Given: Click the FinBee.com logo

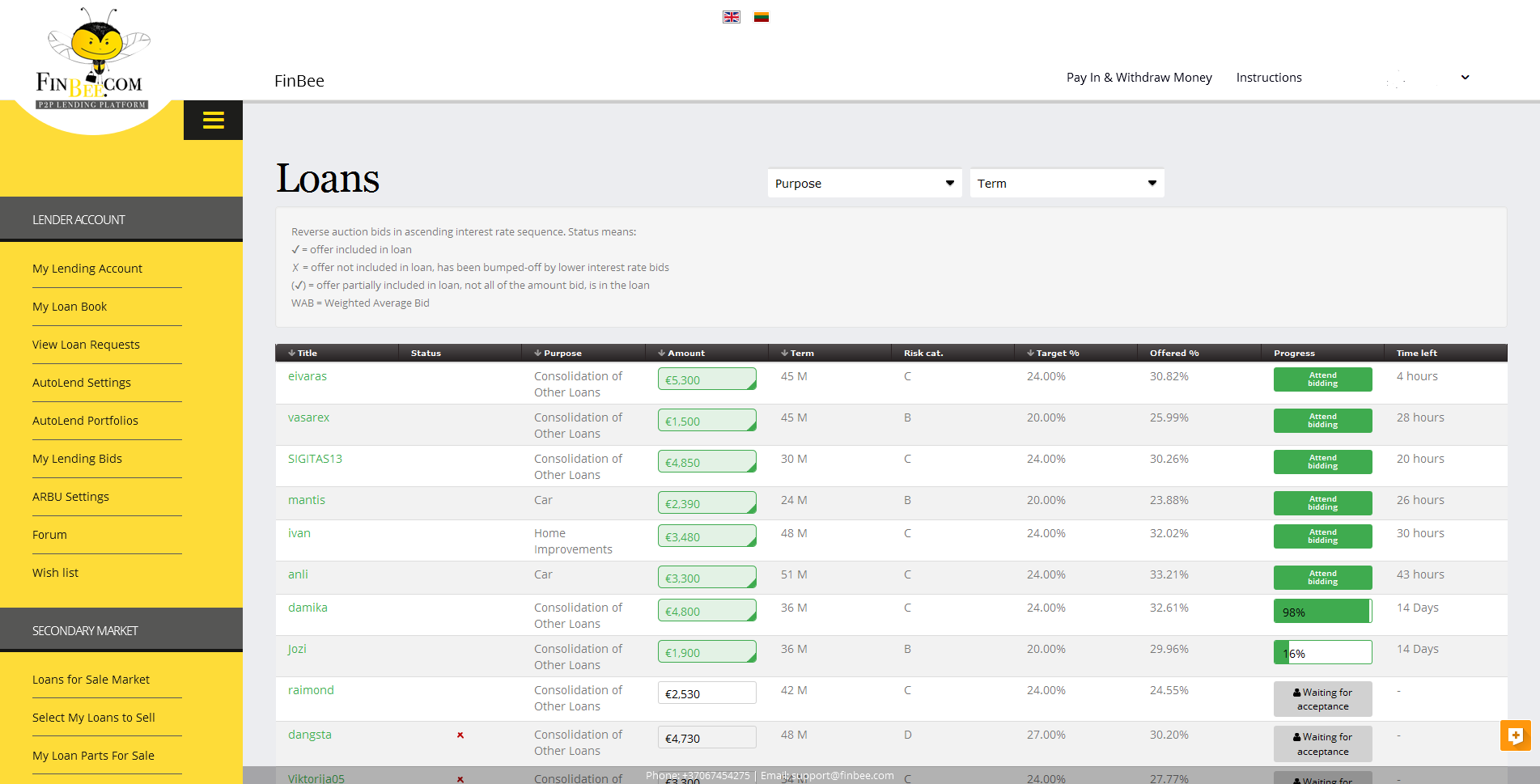Looking at the screenshot, I should tap(93, 60).
